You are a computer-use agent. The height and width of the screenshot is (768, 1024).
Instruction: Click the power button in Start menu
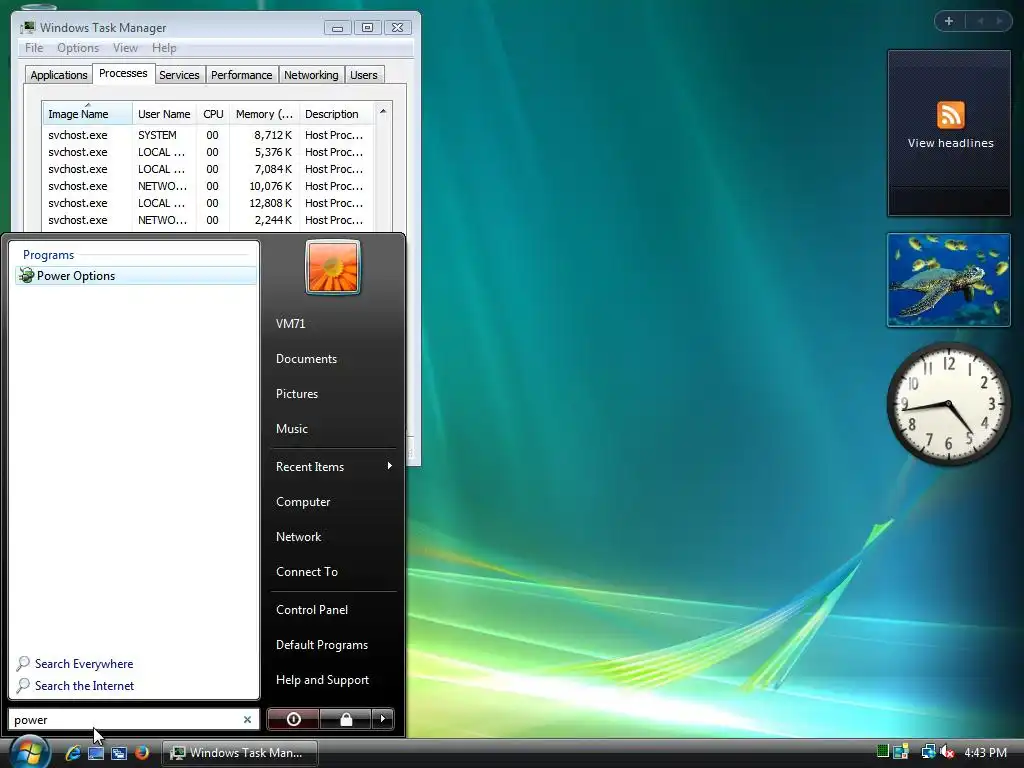(x=293, y=719)
